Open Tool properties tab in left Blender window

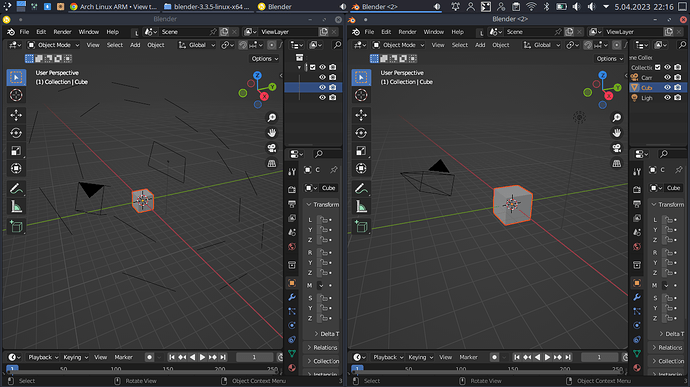click(x=292, y=172)
